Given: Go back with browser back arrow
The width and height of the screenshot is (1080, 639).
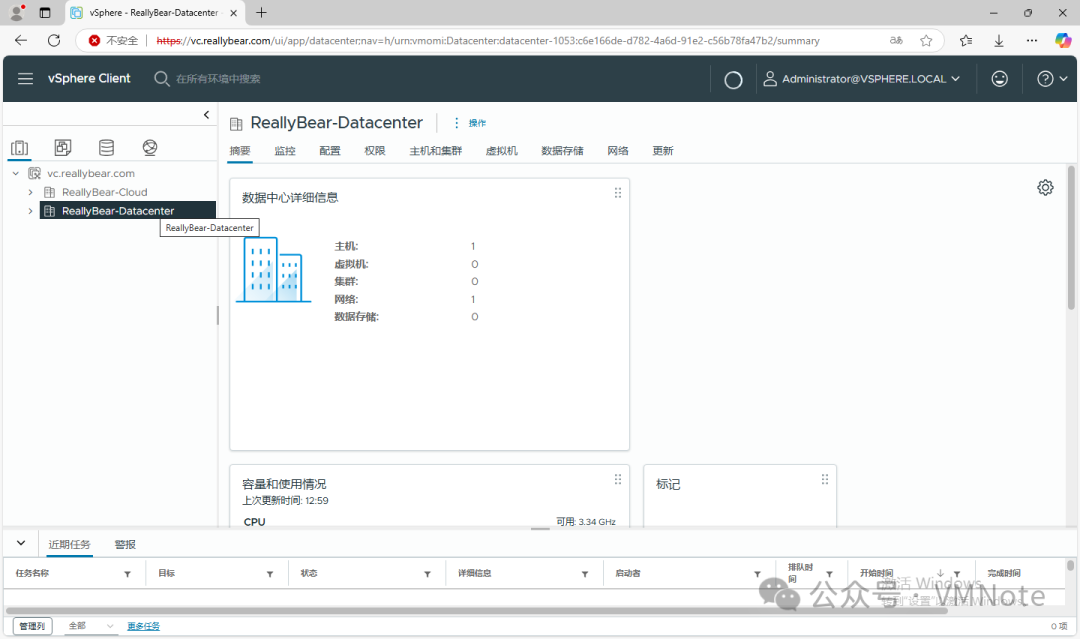Looking at the screenshot, I should click(21, 41).
